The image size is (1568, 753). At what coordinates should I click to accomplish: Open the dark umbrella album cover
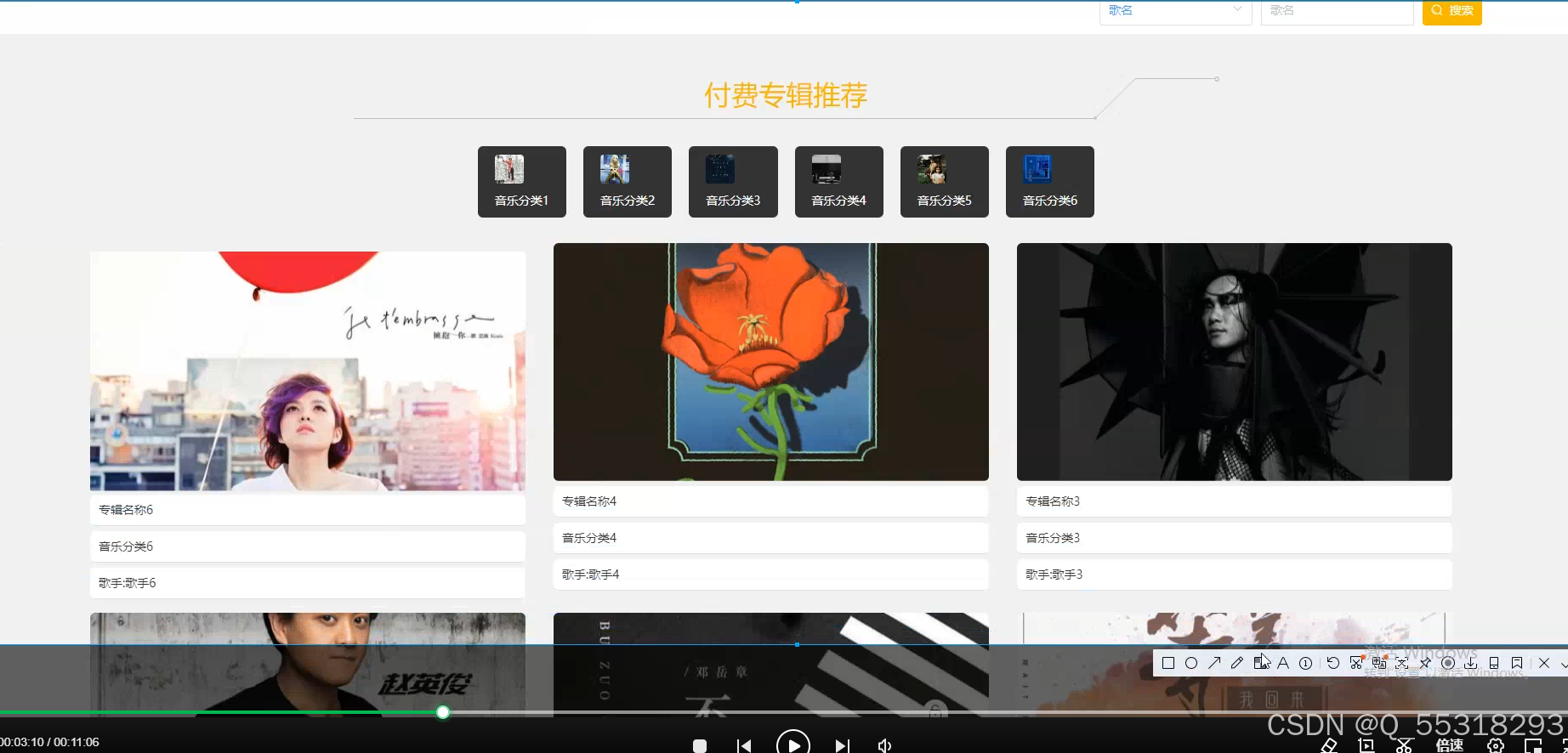1235,362
